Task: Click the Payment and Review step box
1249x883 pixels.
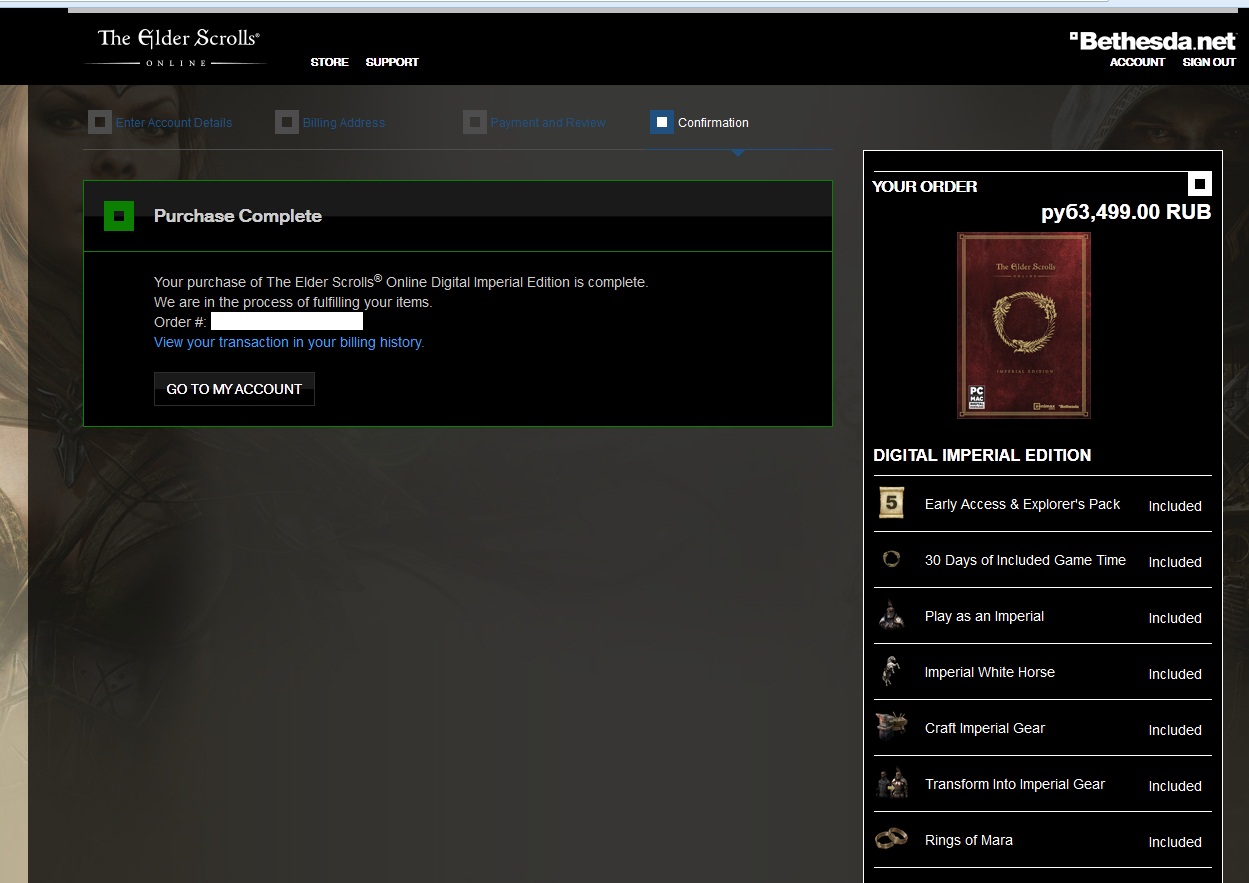Action: [475, 122]
